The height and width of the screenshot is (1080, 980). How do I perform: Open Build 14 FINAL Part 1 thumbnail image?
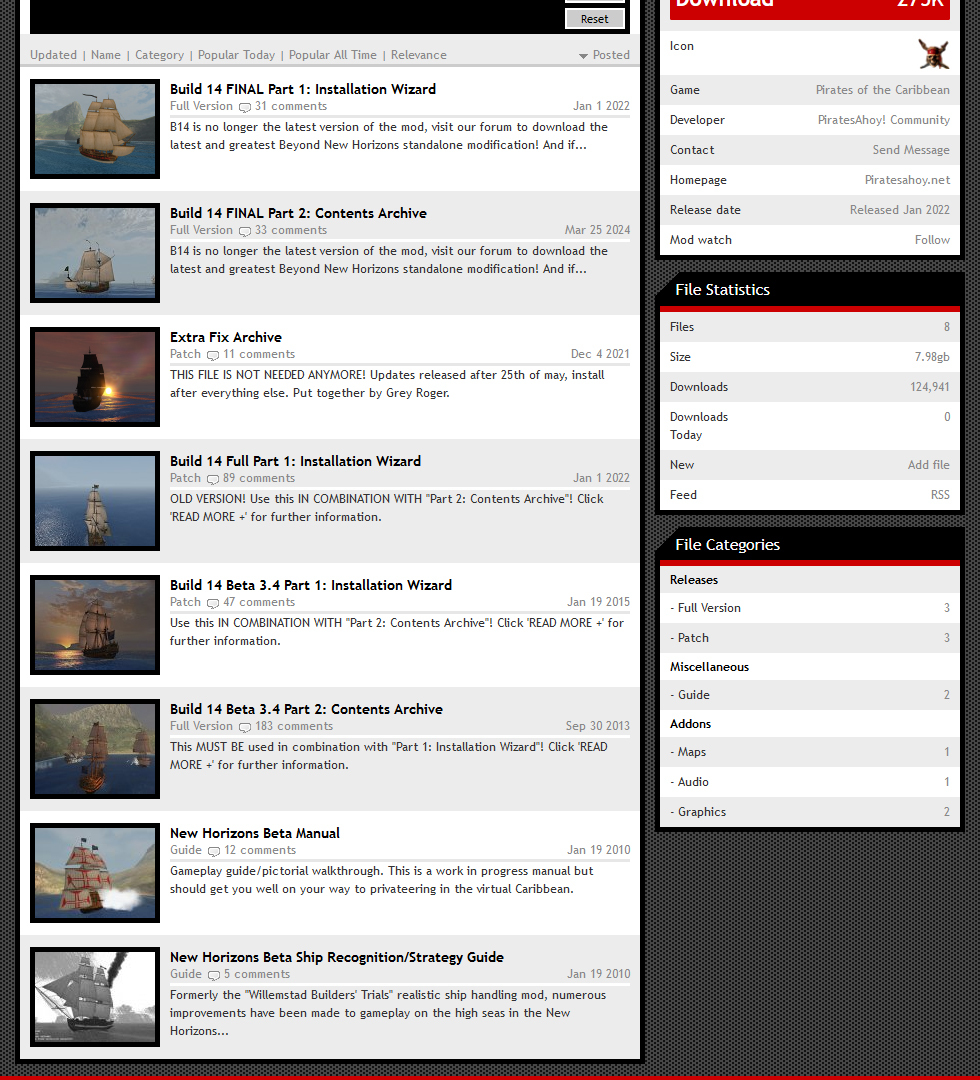[95, 129]
